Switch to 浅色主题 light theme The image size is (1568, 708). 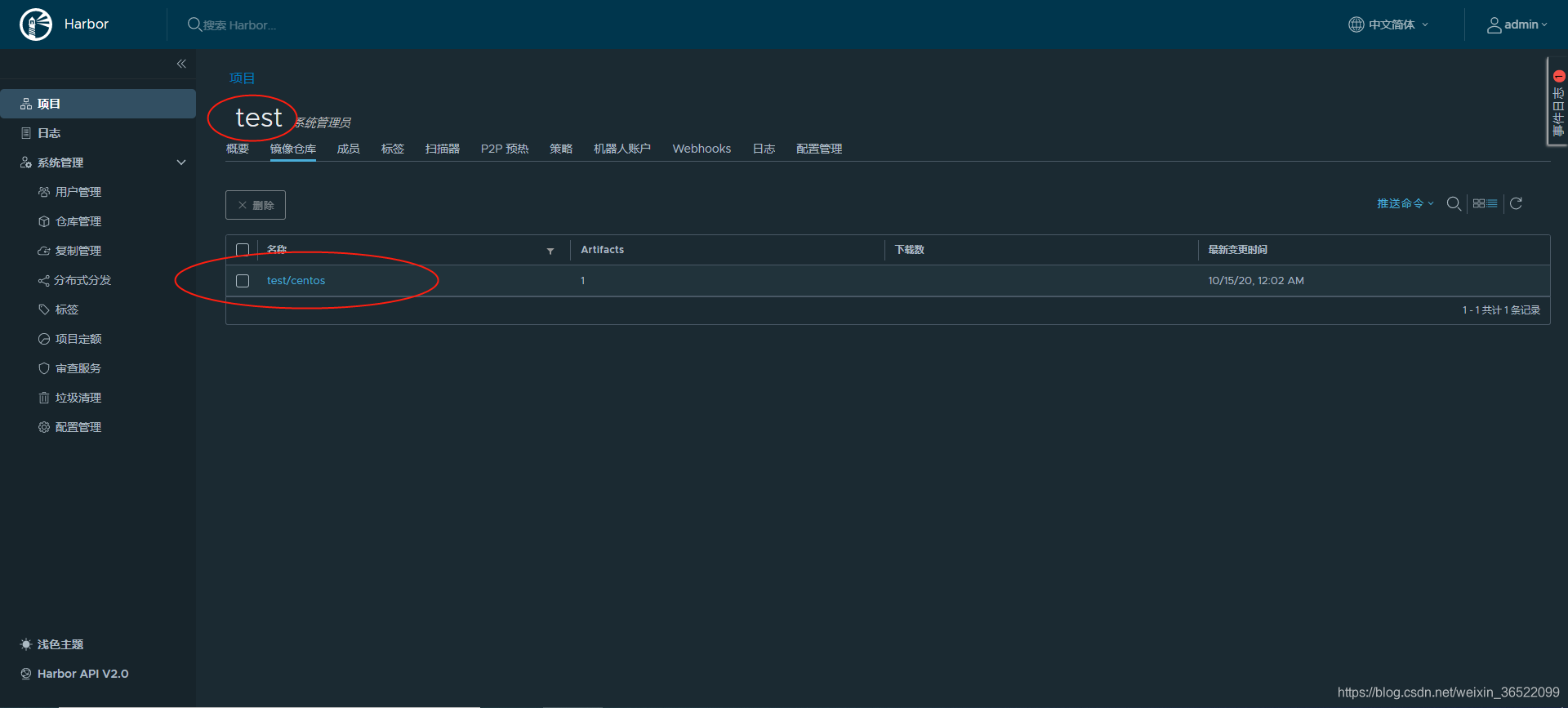click(52, 644)
